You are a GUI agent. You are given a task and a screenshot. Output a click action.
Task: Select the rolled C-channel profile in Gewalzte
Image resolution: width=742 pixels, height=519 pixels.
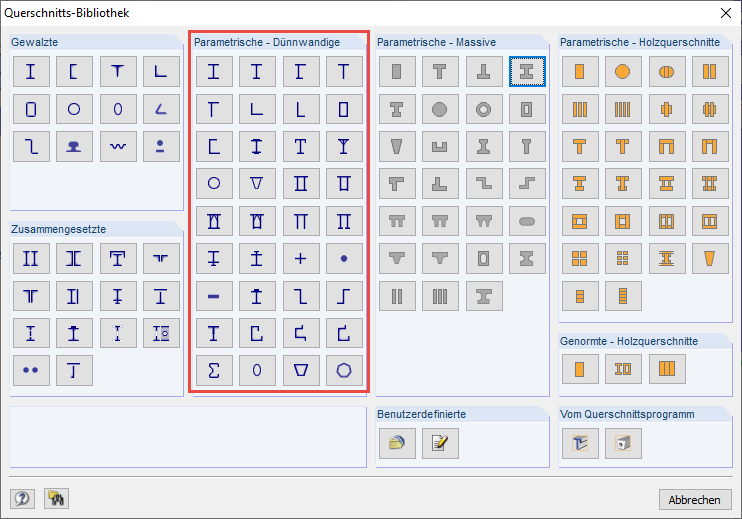[x=74, y=72]
